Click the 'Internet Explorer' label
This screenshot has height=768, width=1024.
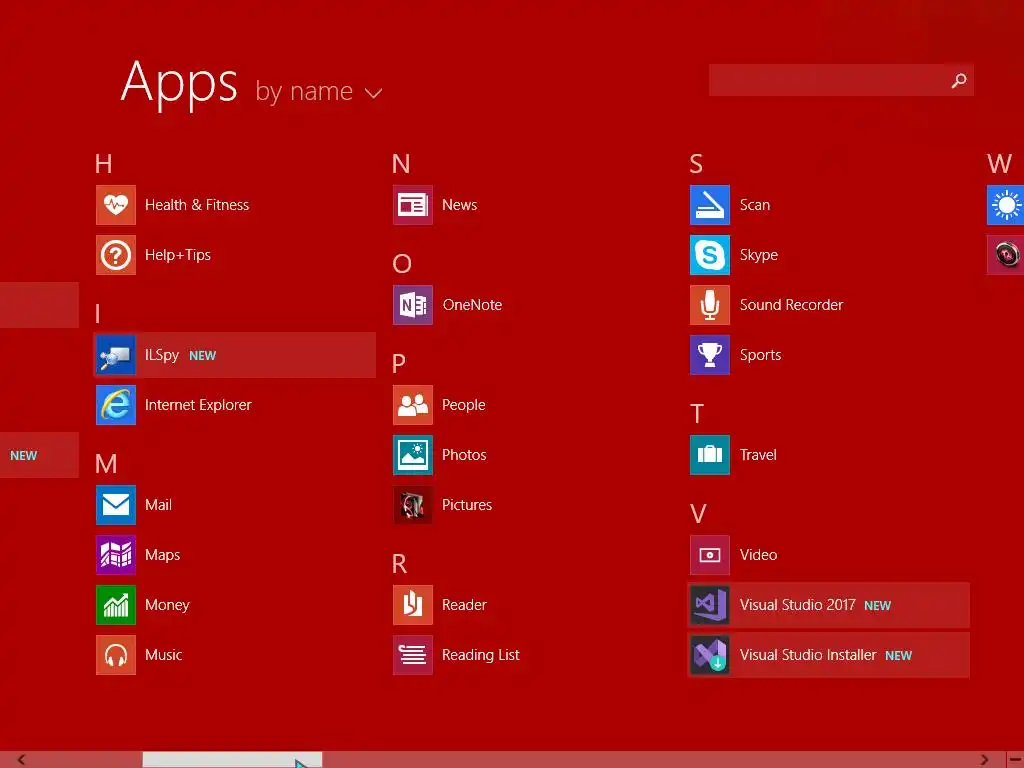pyautogui.click(x=198, y=405)
